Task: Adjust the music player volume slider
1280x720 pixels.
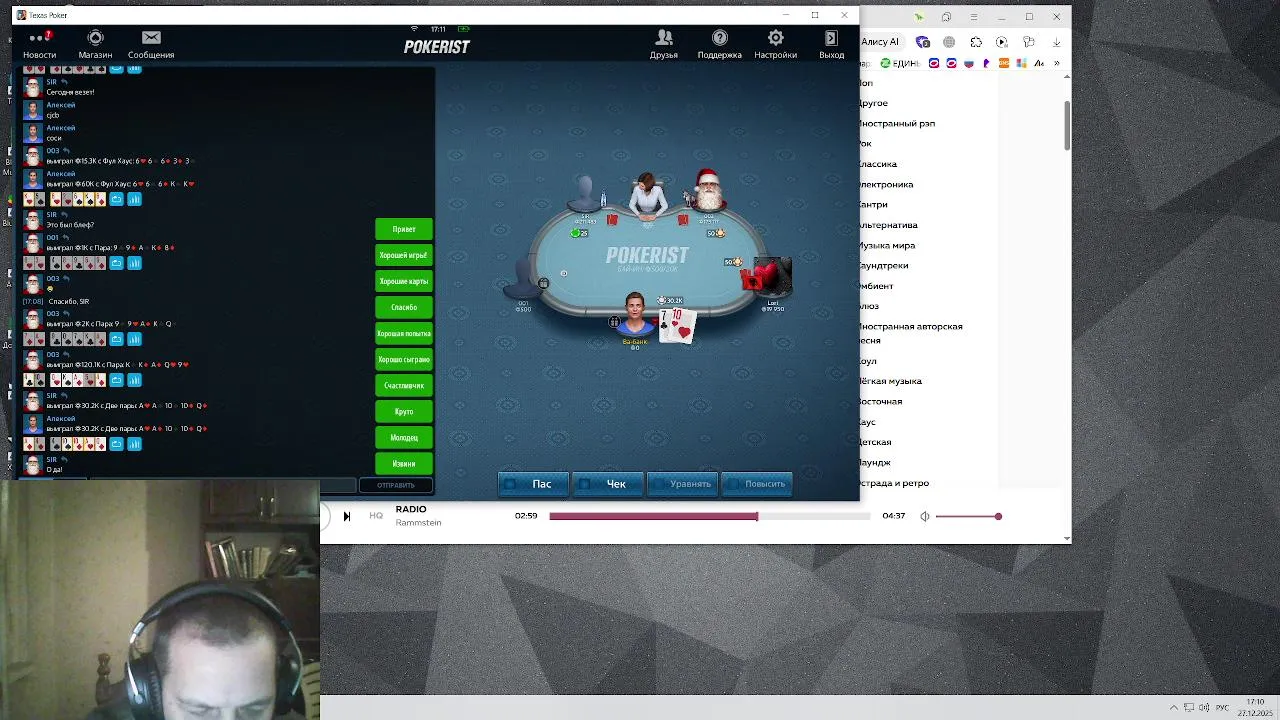Action: tap(967, 516)
